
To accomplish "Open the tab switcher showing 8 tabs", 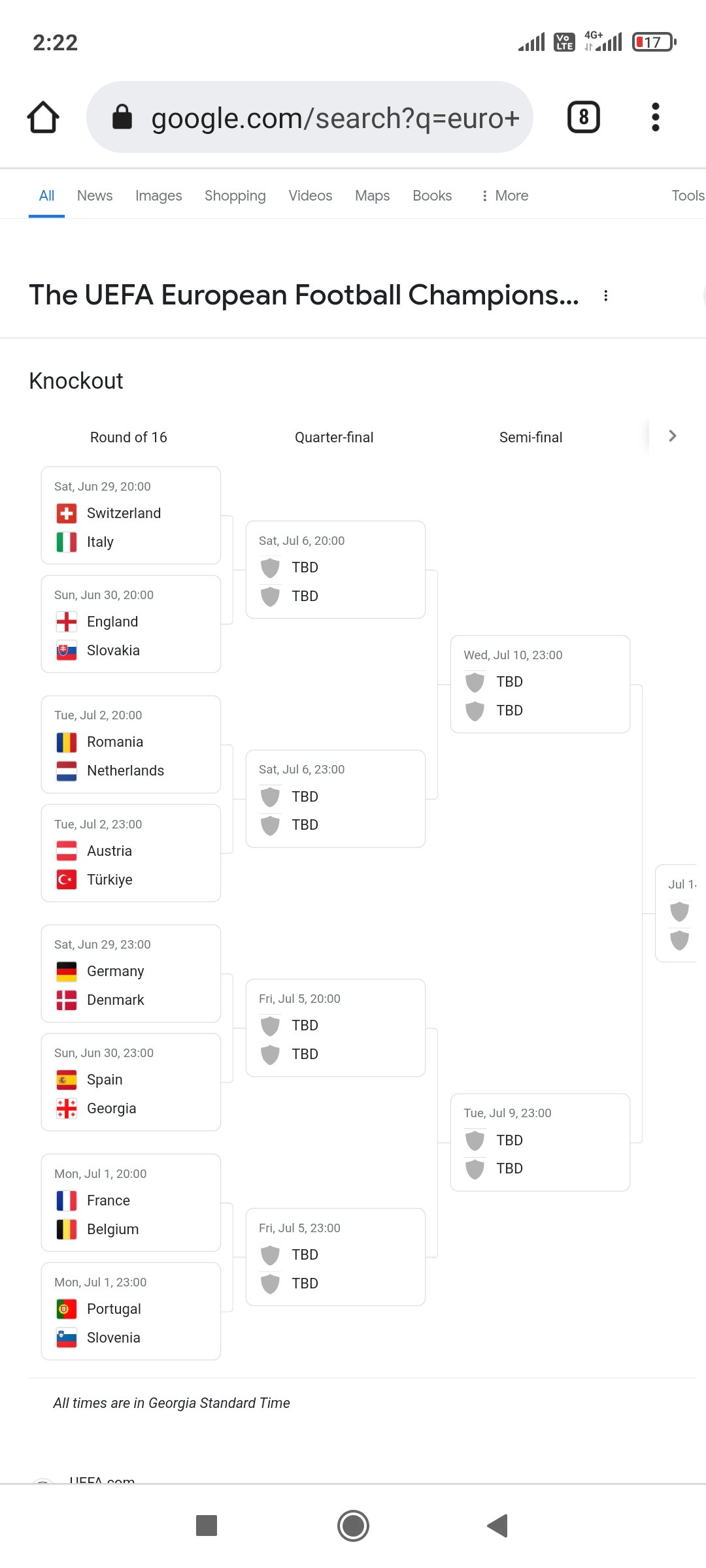I will coord(583,118).
